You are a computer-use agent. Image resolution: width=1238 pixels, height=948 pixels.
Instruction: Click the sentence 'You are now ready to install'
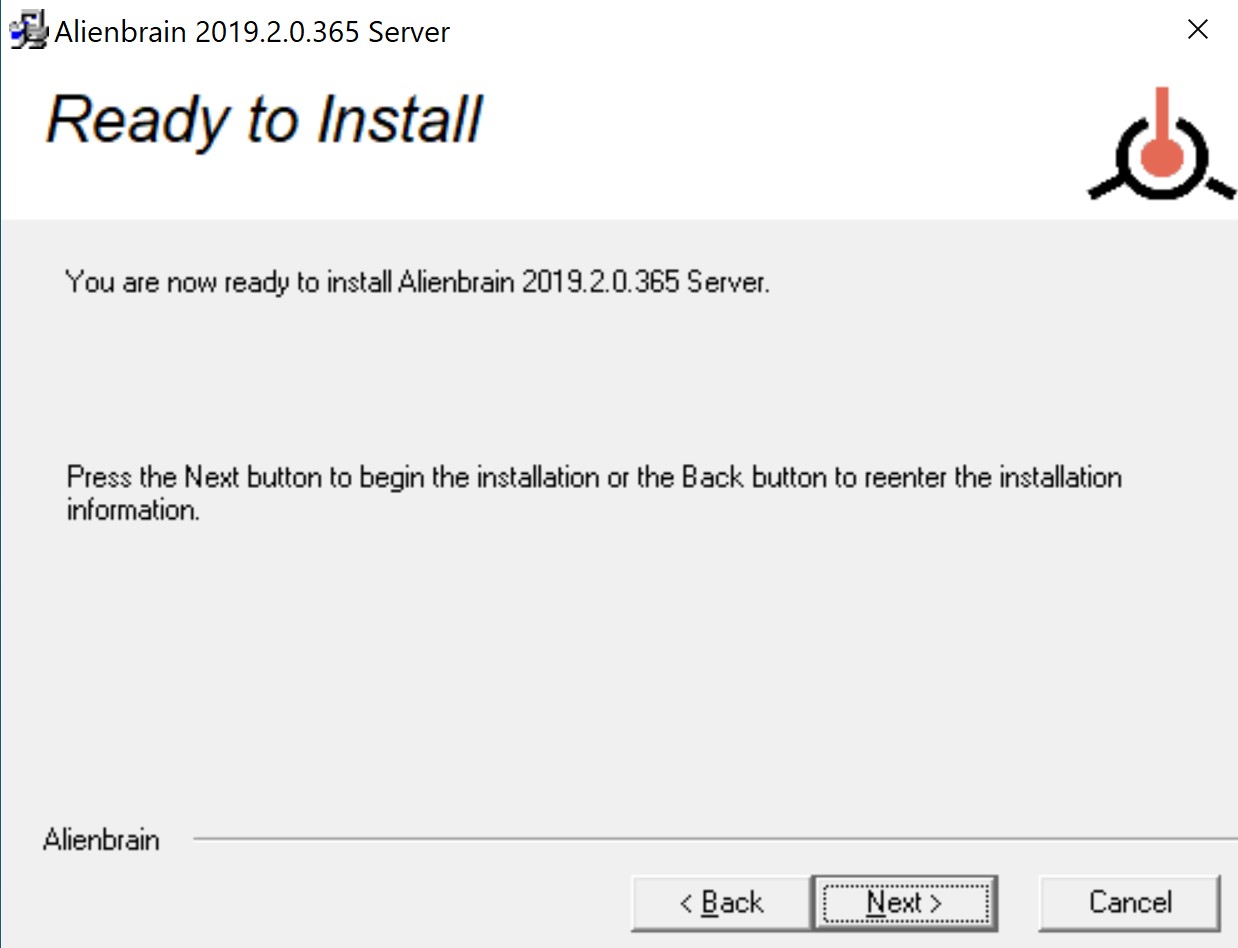[x=229, y=283]
